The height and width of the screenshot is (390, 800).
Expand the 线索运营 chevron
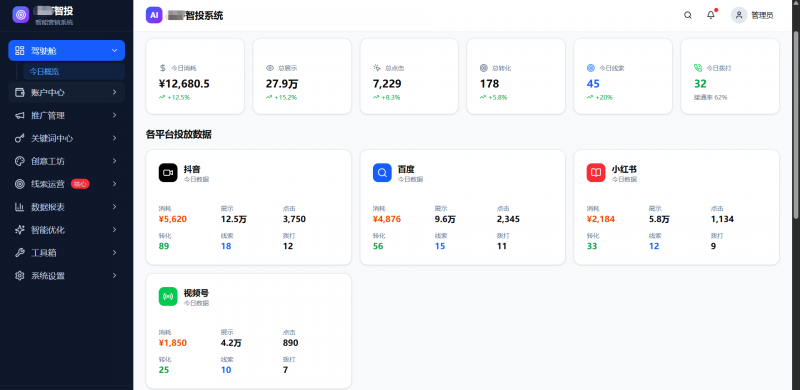(x=114, y=184)
